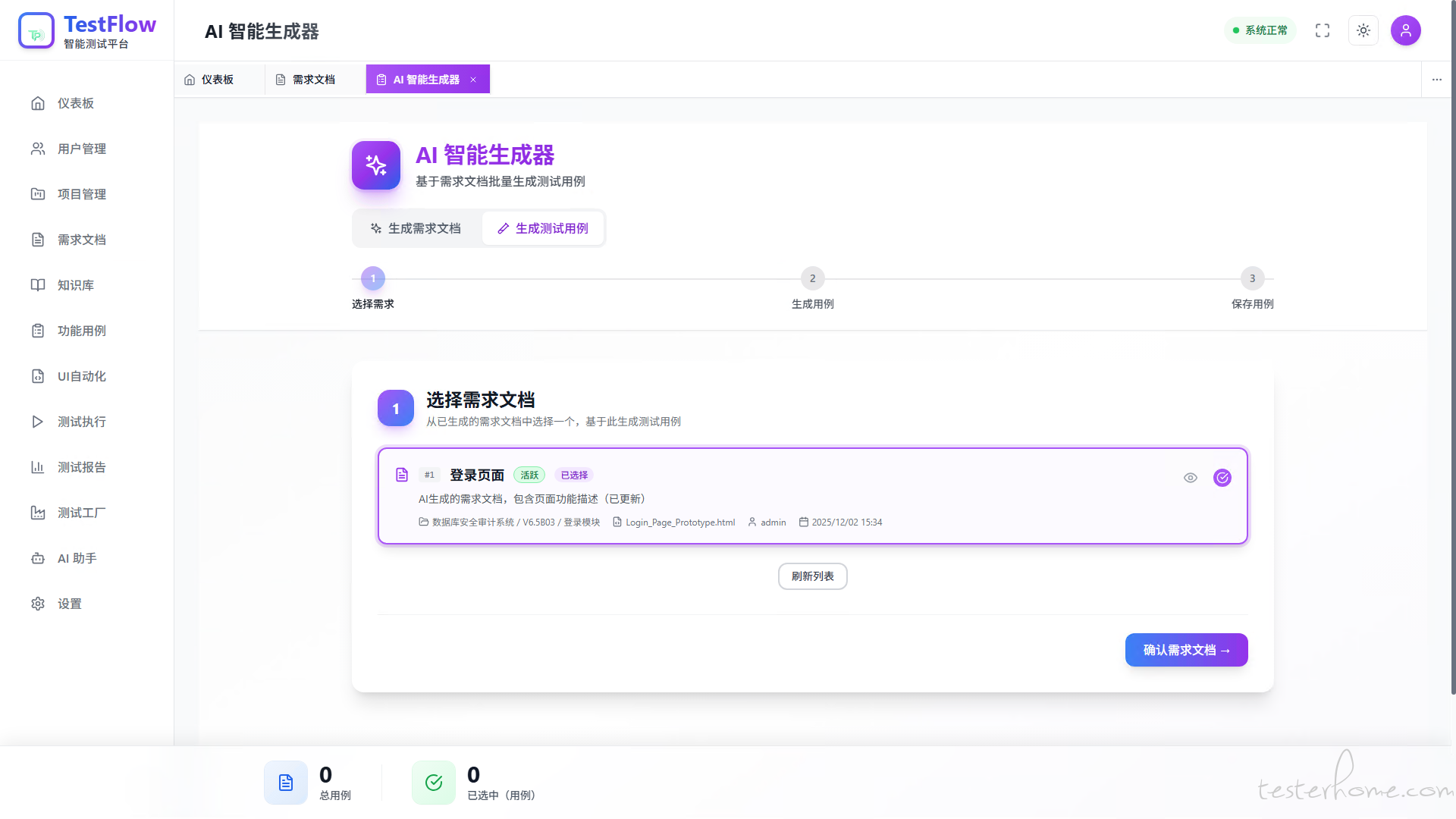Viewport: 1456px width, 819px height.
Task: Click the 刷新列表 button
Action: point(812,576)
